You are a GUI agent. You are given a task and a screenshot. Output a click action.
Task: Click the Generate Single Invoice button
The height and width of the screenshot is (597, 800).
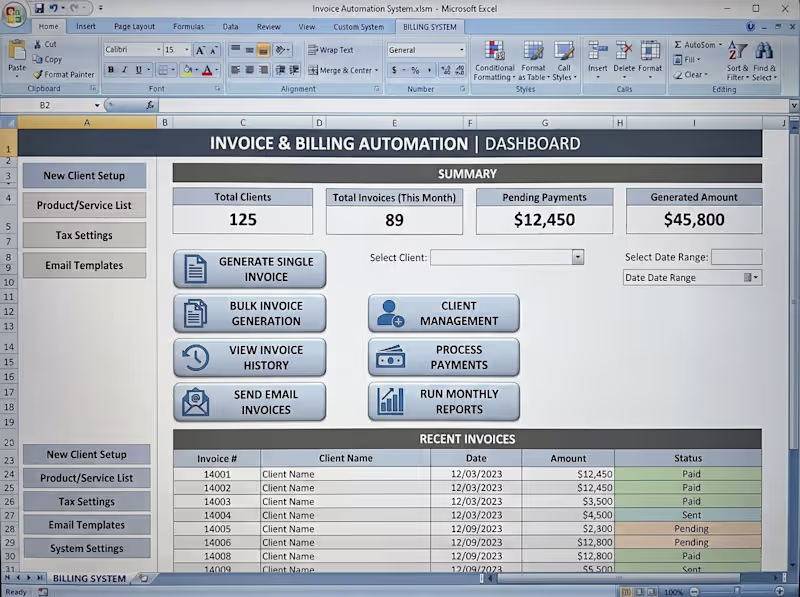[x=249, y=269]
